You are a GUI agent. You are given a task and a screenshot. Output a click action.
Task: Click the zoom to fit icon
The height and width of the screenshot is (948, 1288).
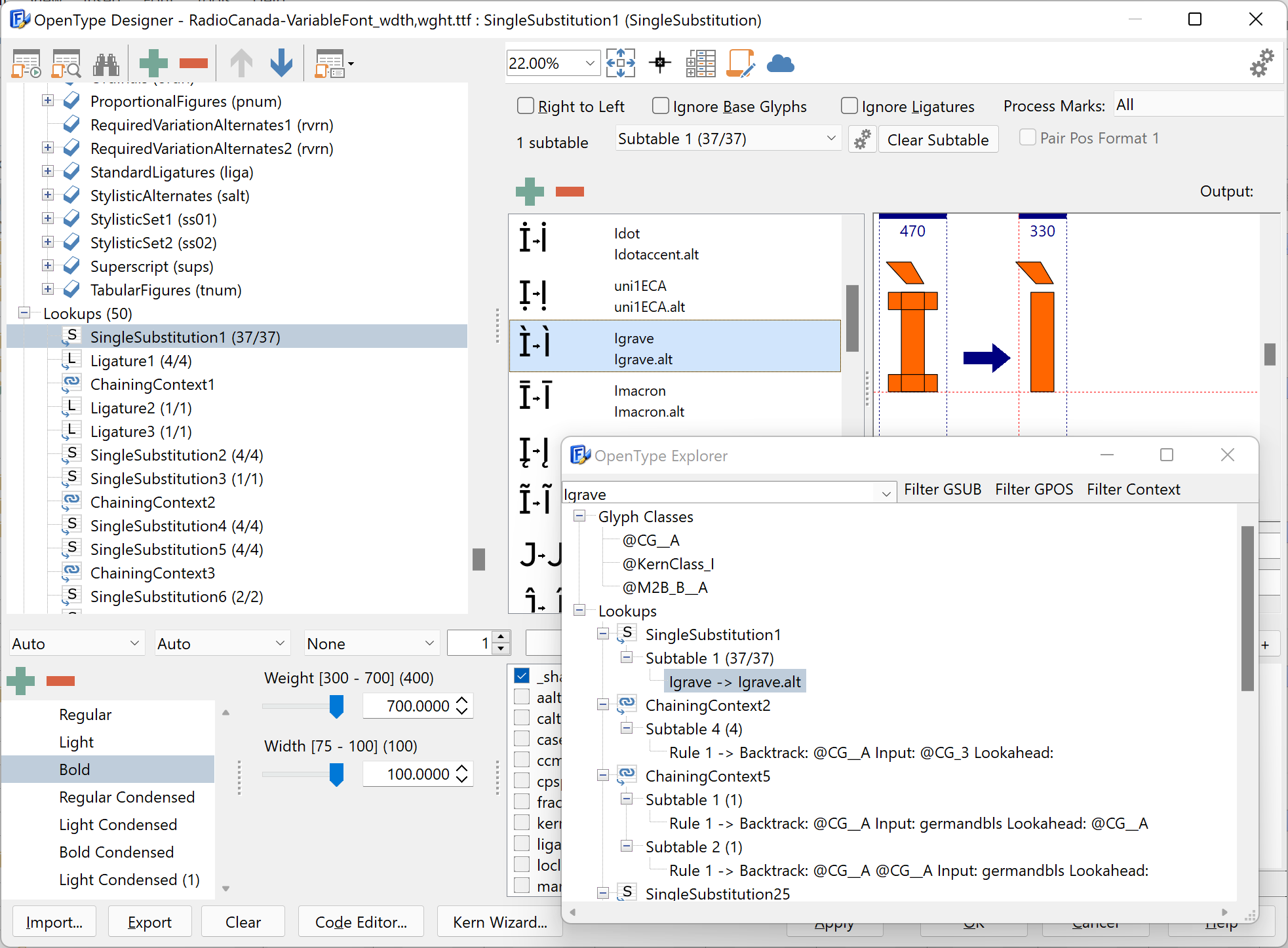[621, 64]
